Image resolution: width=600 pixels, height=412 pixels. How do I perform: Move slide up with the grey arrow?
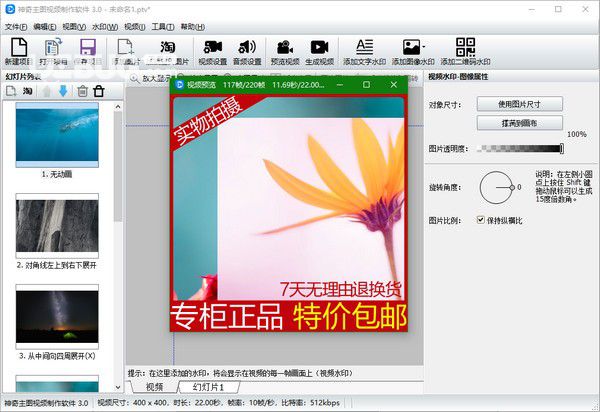[46, 91]
